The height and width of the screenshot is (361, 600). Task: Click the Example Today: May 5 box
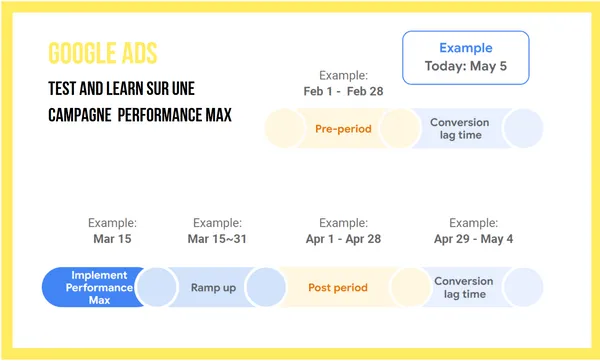pyautogui.click(x=466, y=58)
